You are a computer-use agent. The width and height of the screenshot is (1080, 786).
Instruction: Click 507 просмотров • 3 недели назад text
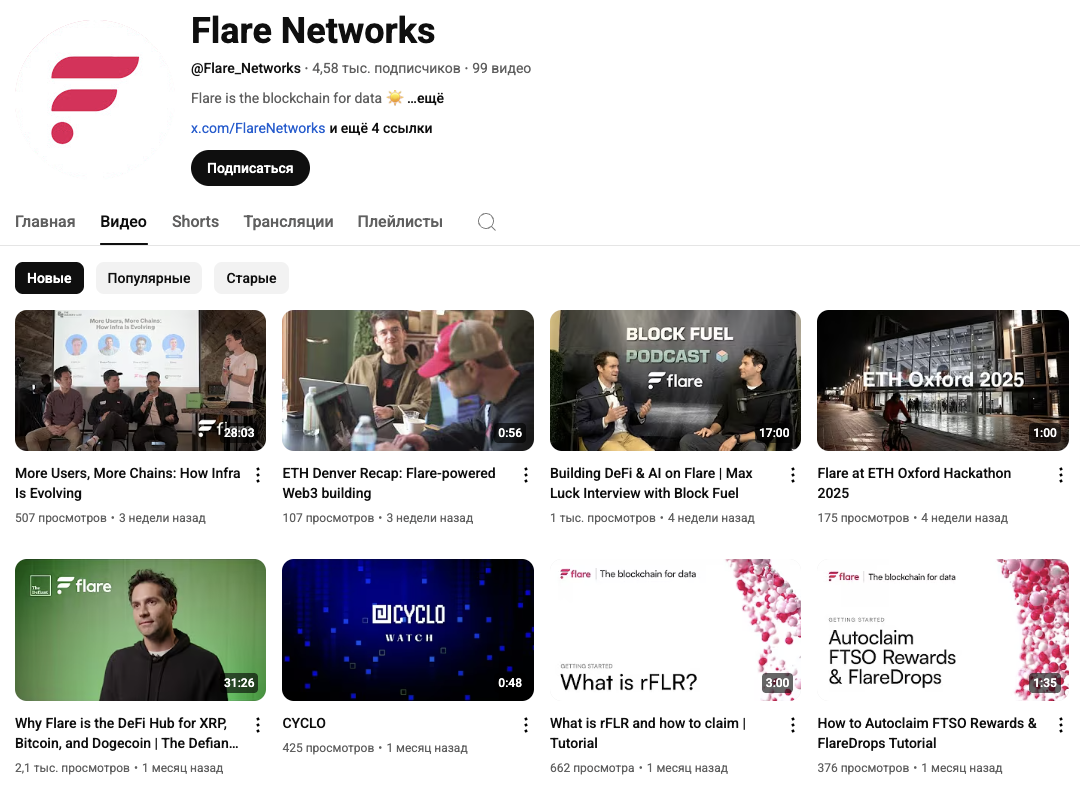tap(110, 517)
